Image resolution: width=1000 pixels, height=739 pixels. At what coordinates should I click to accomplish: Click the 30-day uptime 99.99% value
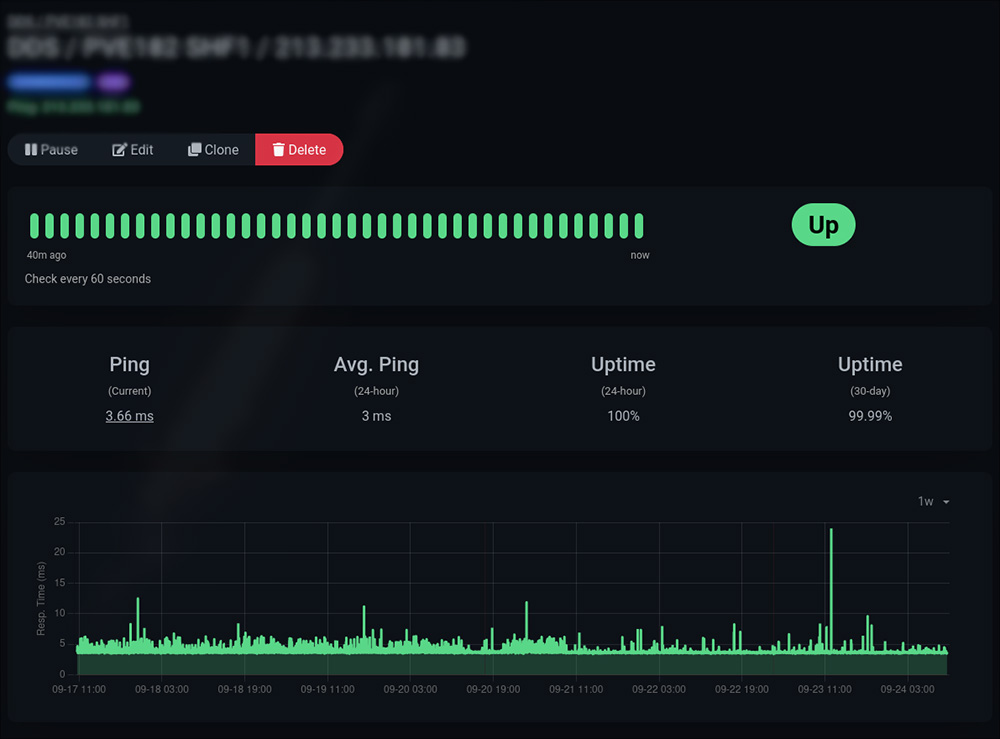870,415
